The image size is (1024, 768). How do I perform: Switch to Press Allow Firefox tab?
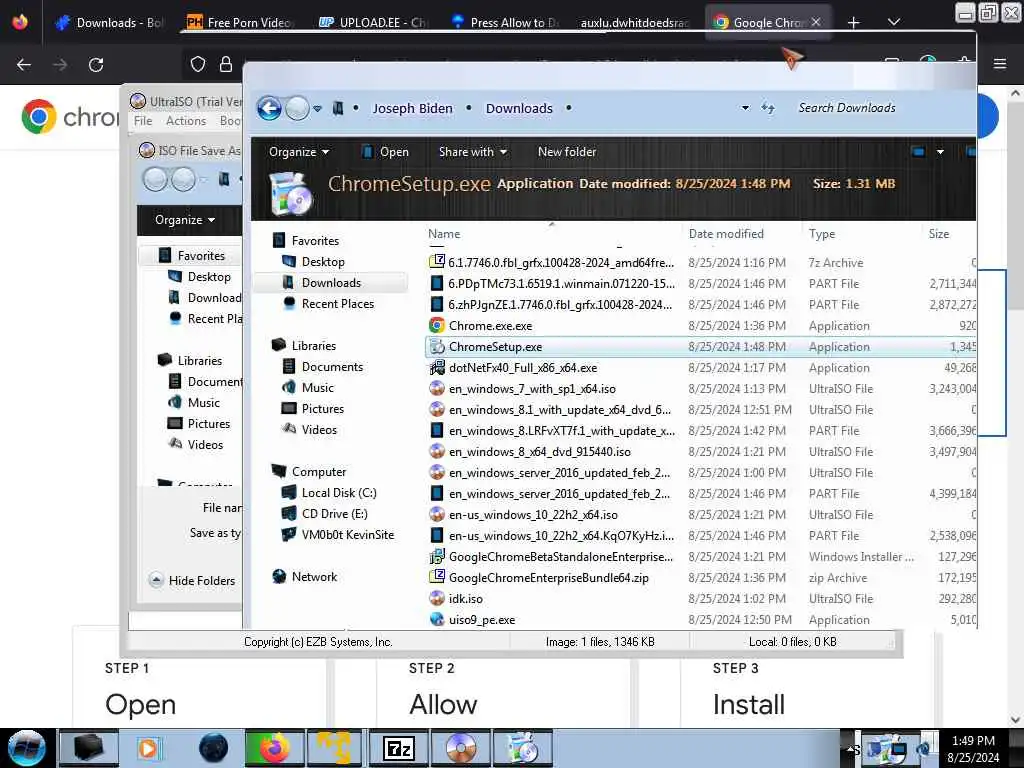tap(505, 23)
